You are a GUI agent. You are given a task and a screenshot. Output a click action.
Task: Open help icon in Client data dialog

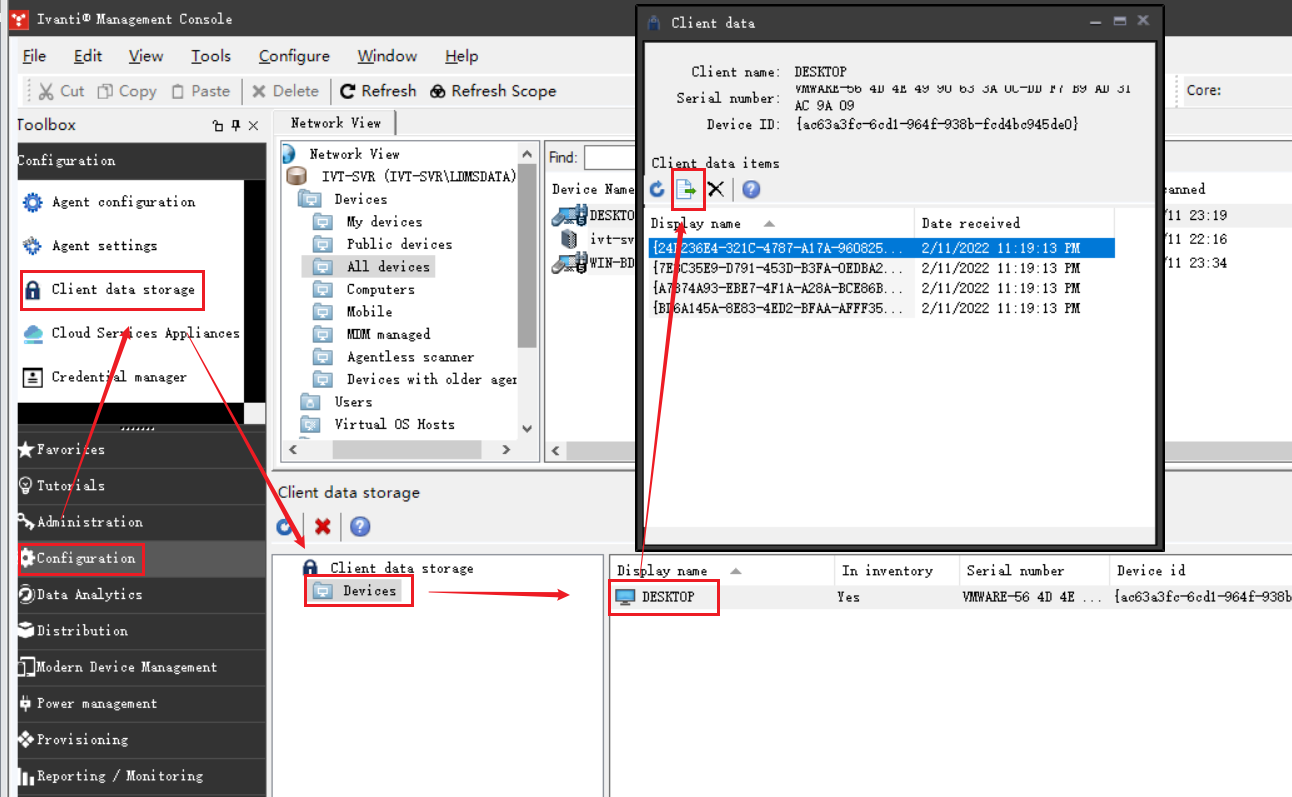pyautogui.click(x=751, y=189)
